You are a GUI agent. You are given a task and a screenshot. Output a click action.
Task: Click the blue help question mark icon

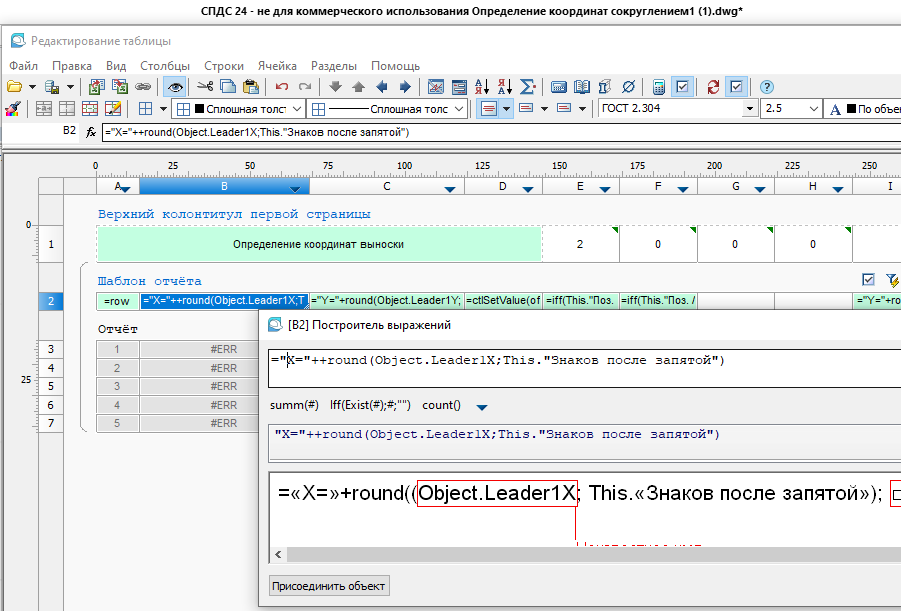[x=767, y=87]
